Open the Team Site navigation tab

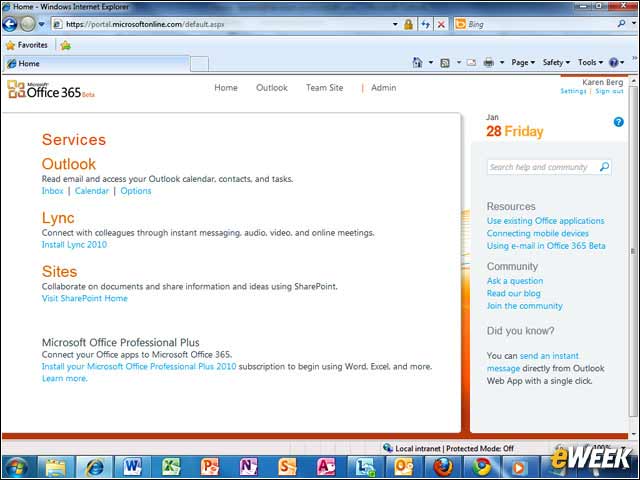click(x=324, y=88)
